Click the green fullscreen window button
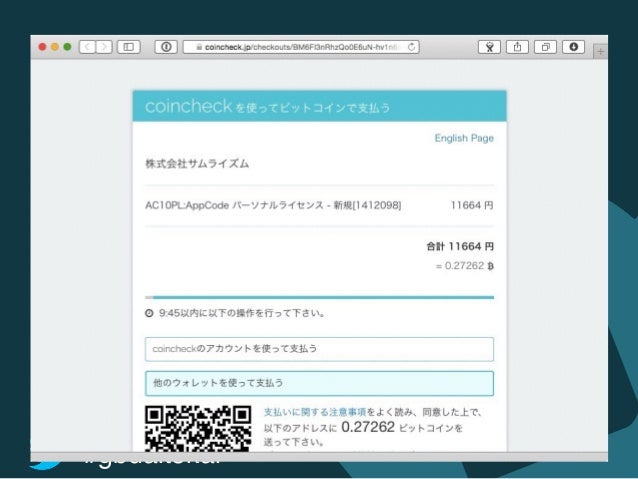 (67, 47)
